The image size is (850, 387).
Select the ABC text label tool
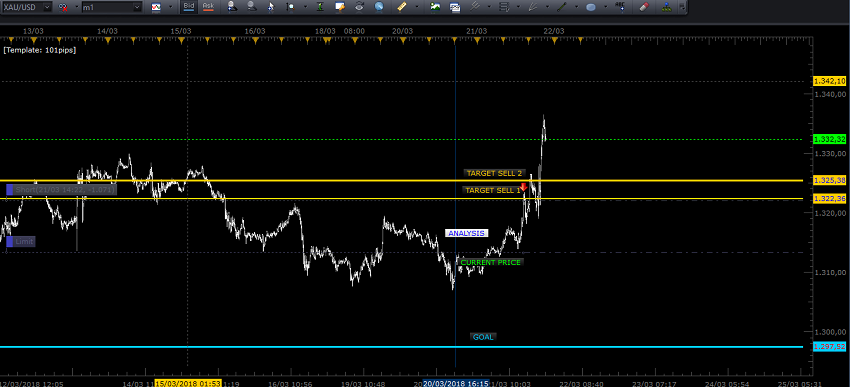620,7
